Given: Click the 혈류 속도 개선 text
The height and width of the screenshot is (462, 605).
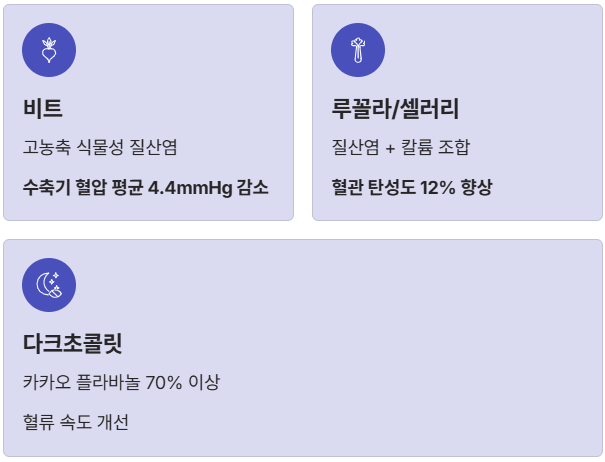Looking at the screenshot, I should [x=76, y=422].
